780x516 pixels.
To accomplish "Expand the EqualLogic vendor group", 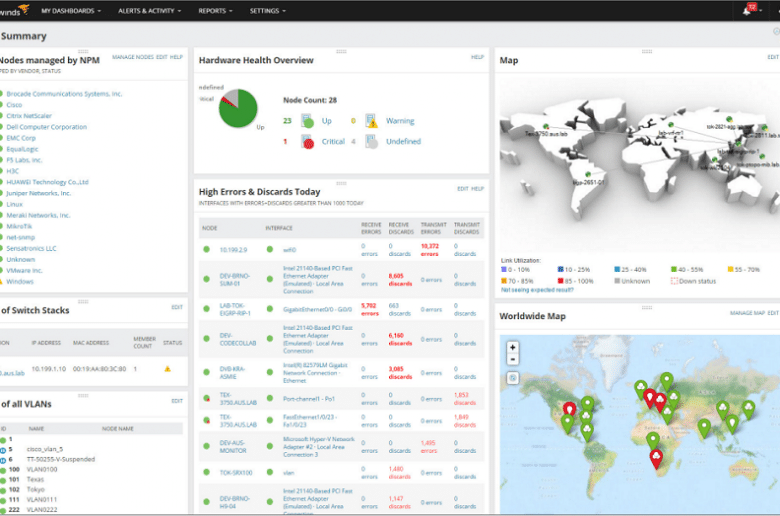I will tap(22, 149).
